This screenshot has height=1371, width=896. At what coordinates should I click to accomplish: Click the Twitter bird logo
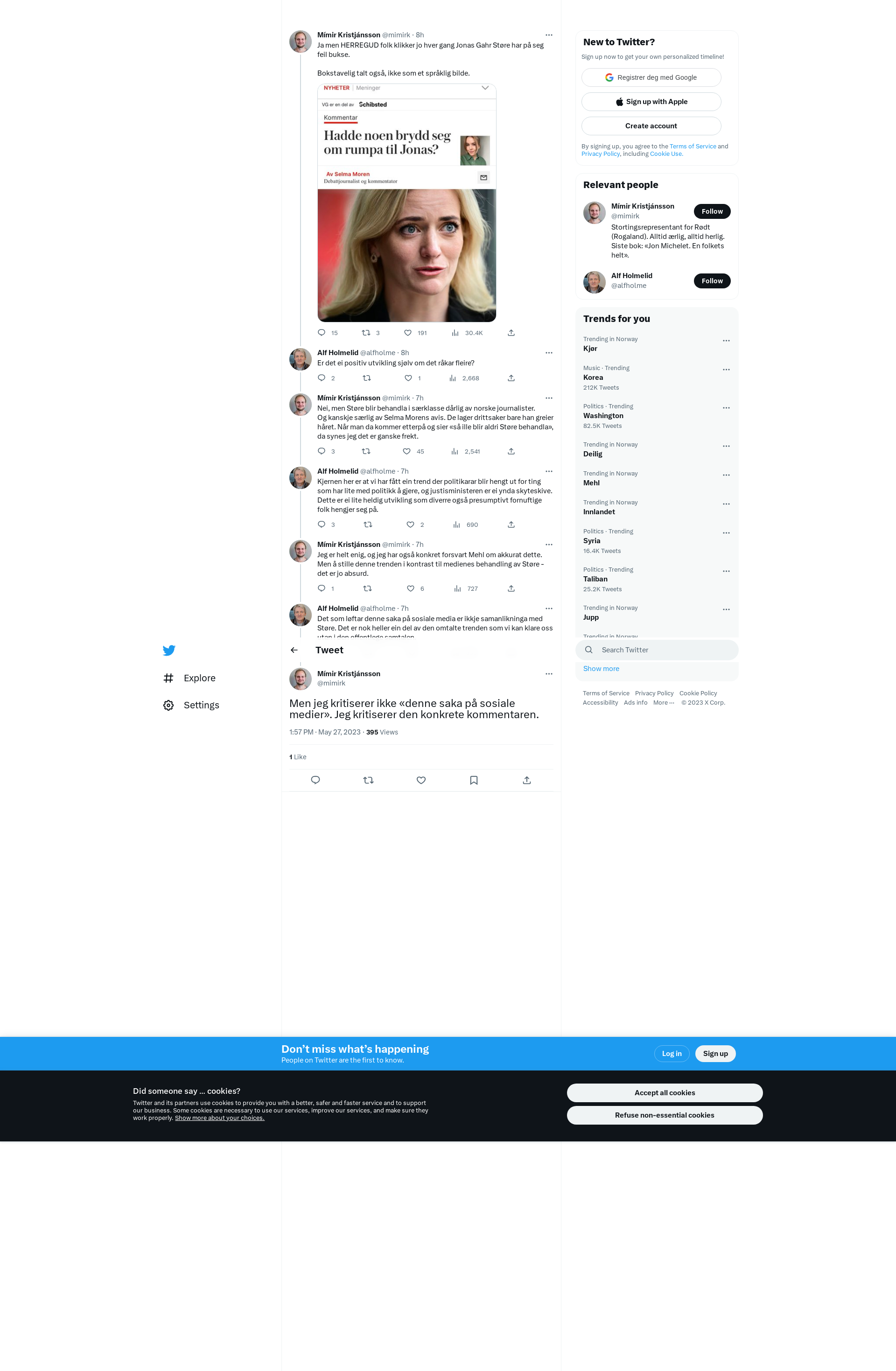point(169,651)
